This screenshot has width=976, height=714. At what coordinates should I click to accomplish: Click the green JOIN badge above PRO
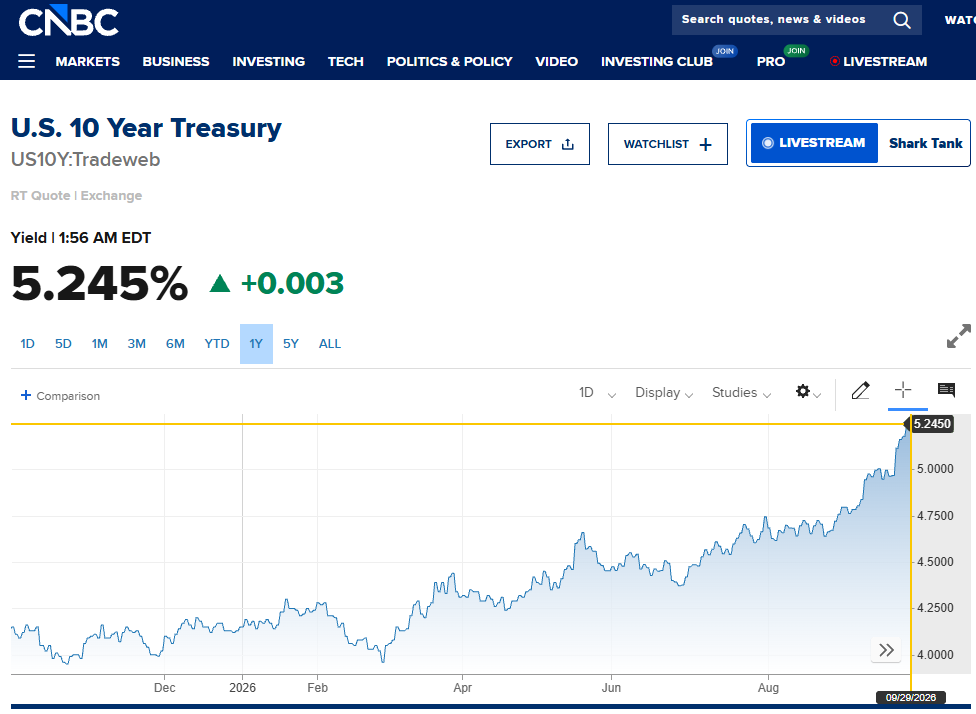point(796,50)
